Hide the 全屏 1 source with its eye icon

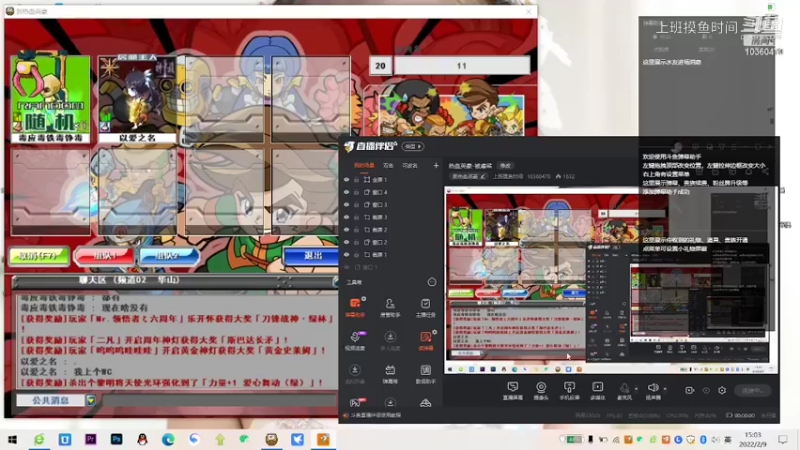(346, 180)
